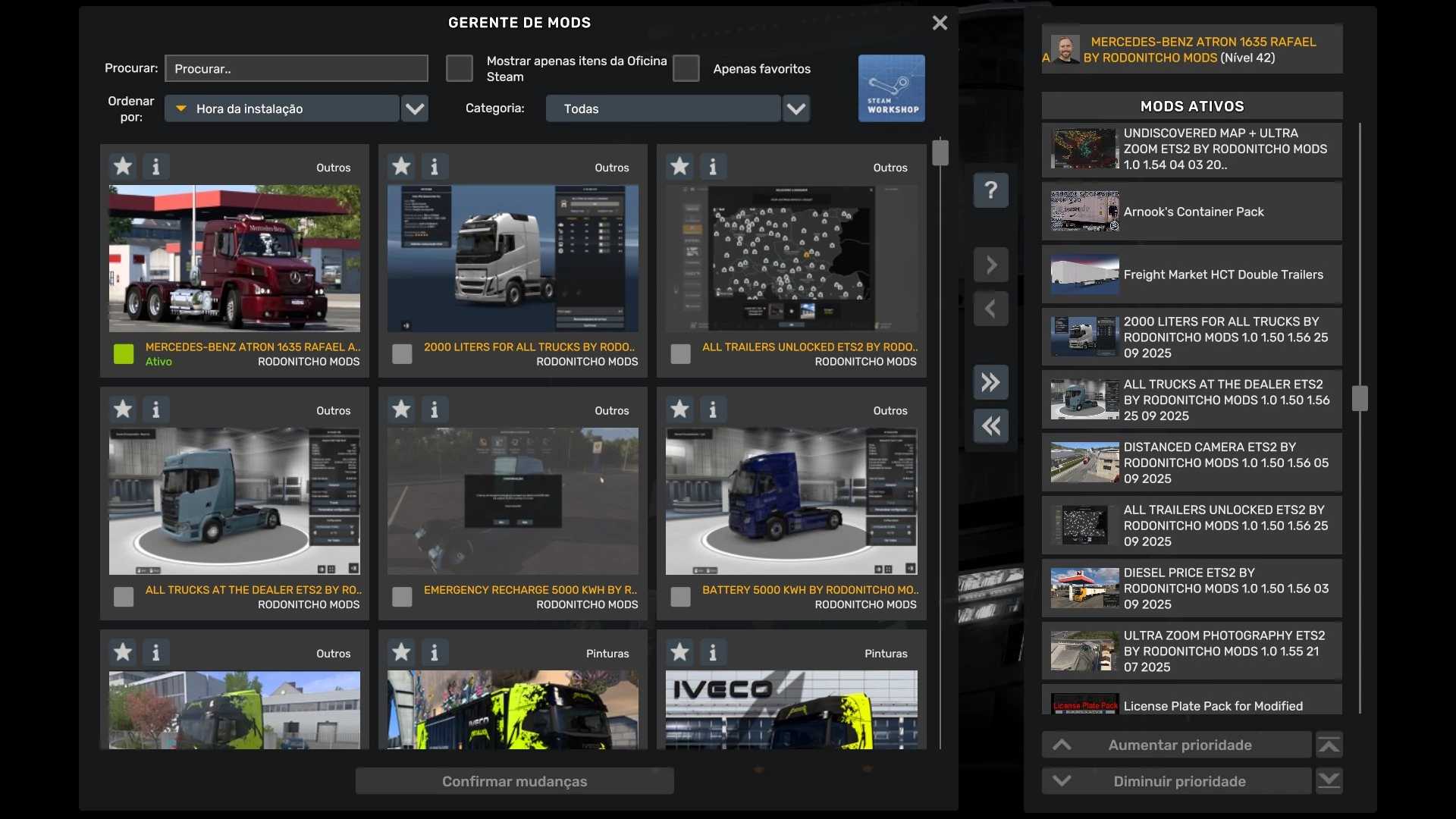This screenshot has width=1456, height=819.
Task: Disable the active Mercedes-Benz Atron mod checkbox
Action: click(x=124, y=353)
